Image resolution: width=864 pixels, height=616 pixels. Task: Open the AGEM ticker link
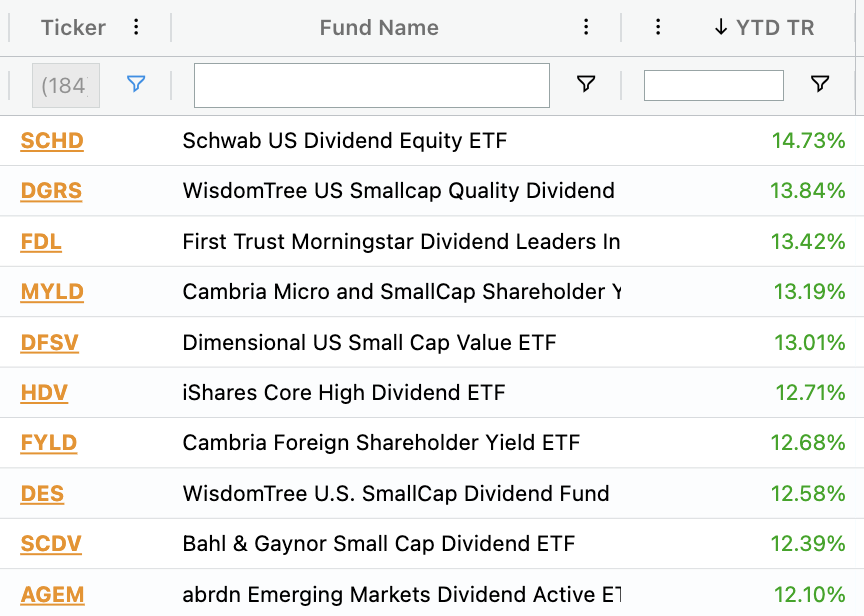pos(52,595)
